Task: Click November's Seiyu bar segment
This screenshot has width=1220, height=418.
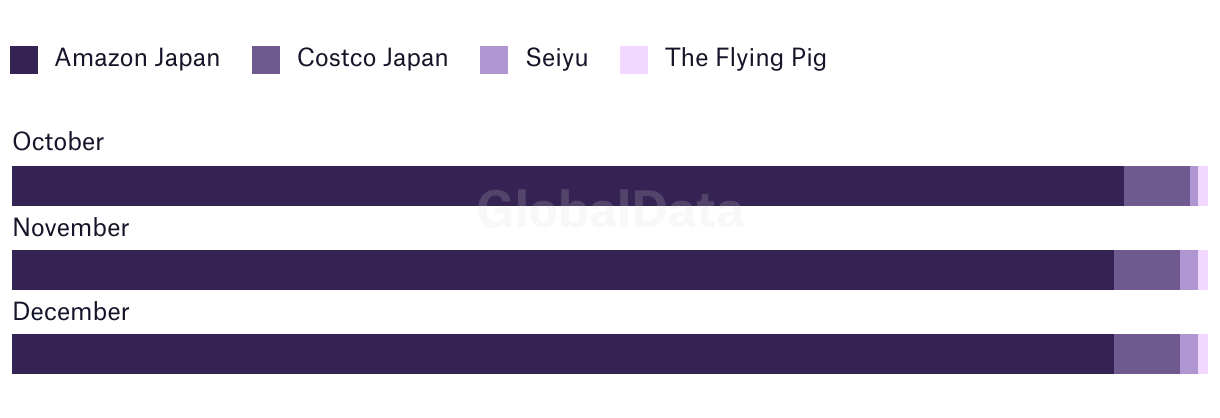Action: coord(1188,270)
